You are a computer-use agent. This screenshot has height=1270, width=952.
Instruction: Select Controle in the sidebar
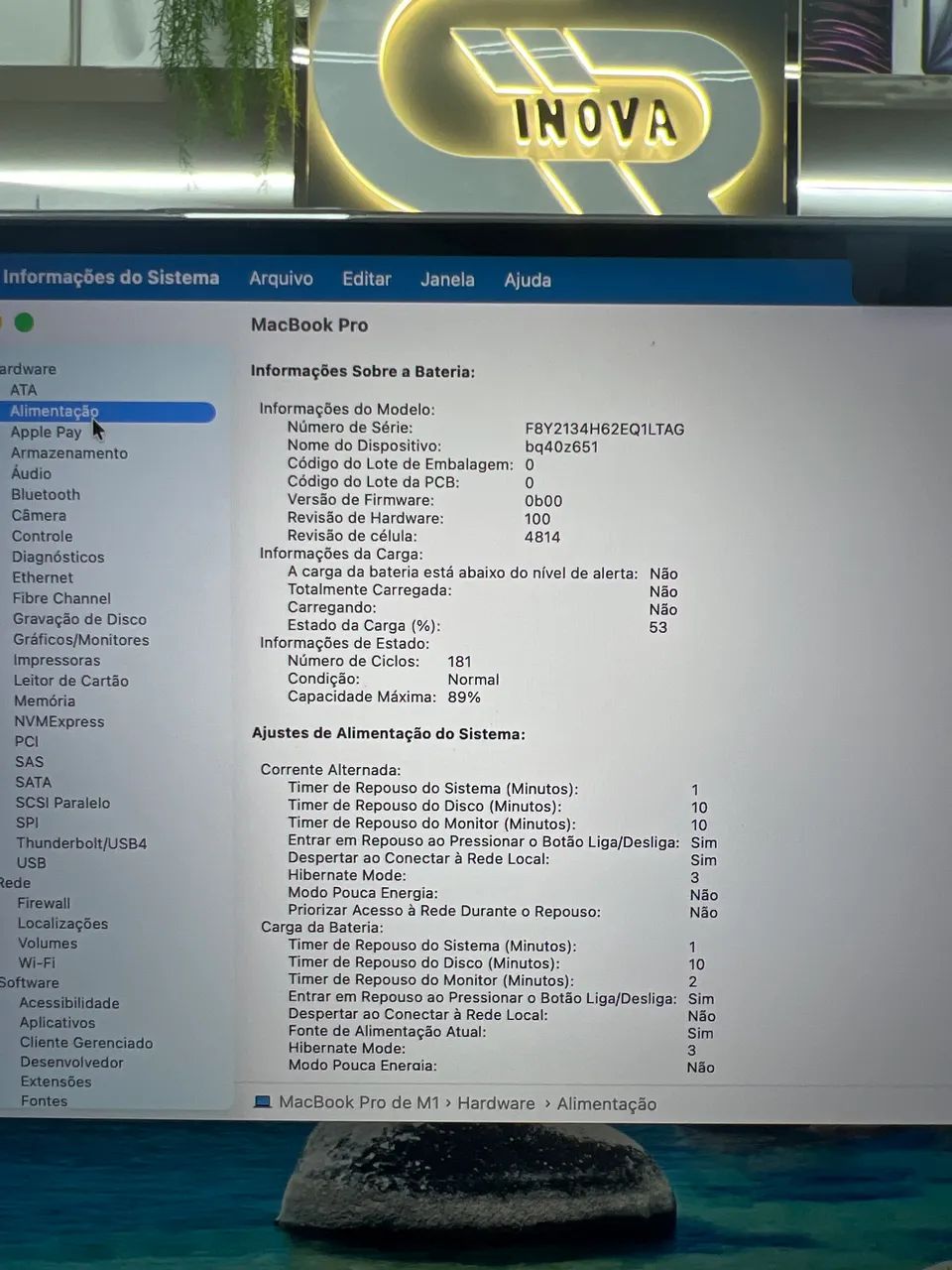coord(42,536)
